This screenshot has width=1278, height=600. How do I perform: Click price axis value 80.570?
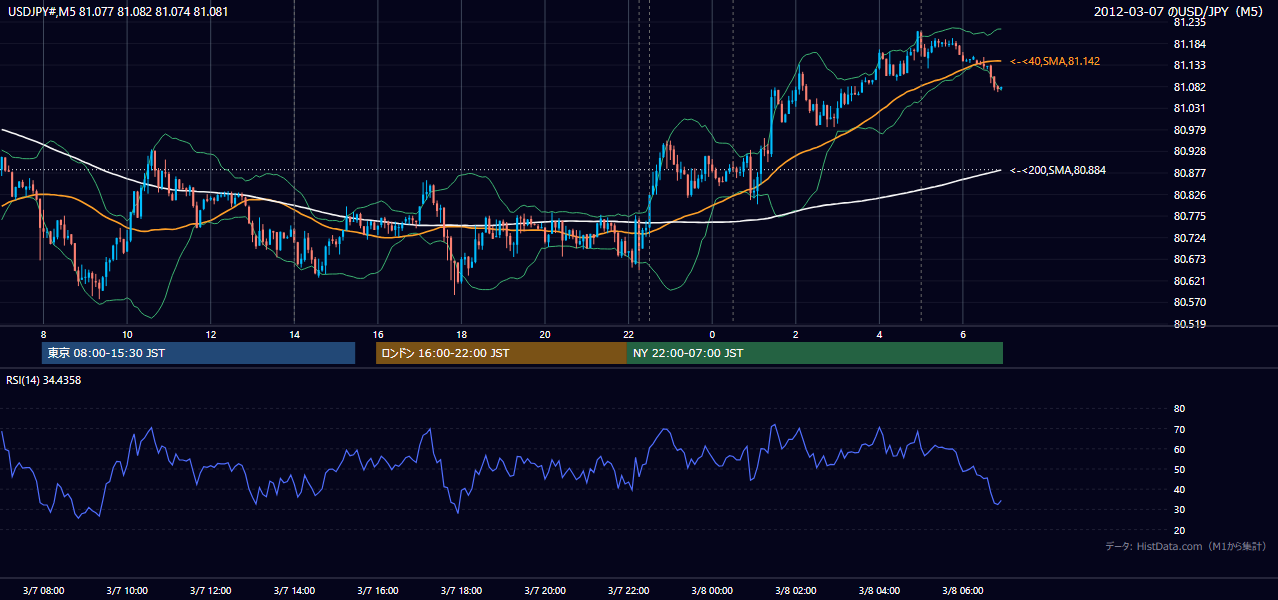pyautogui.click(x=1189, y=302)
